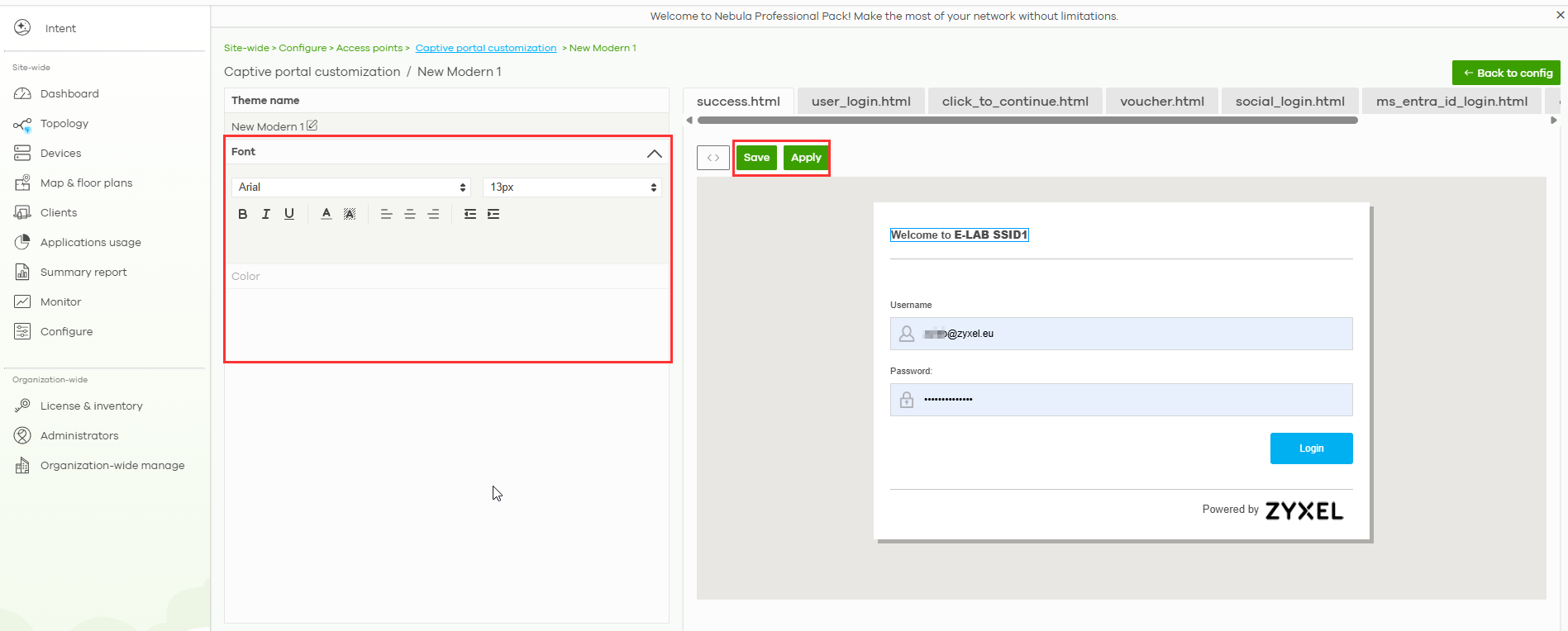Open the Arial font family dropdown
Image resolution: width=1568 pixels, height=631 pixels.
[x=351, y=187]
